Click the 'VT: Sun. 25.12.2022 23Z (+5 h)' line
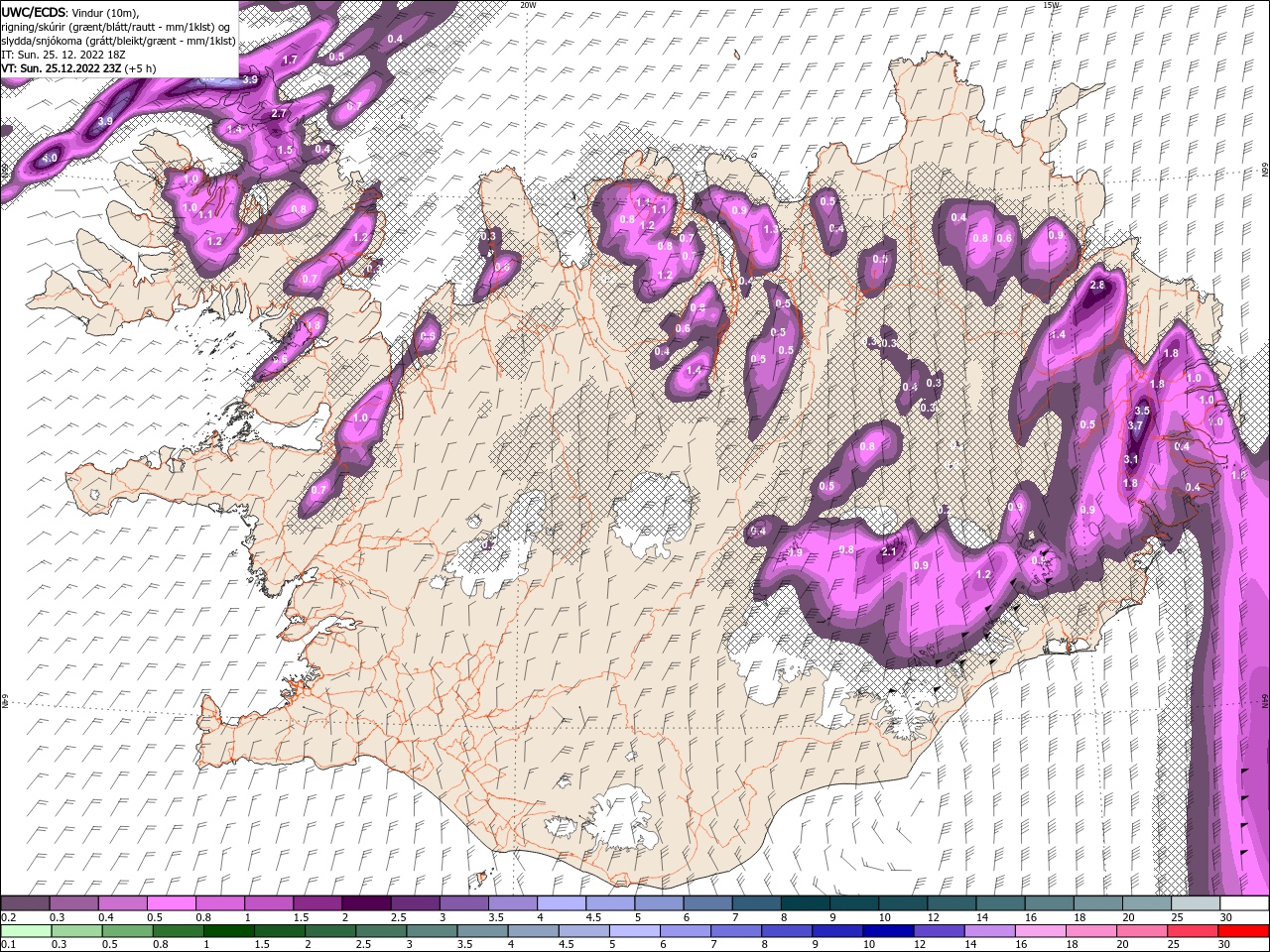Viewport: 1270px width, 952px height. pyautogui.click(x=78, y=68)
